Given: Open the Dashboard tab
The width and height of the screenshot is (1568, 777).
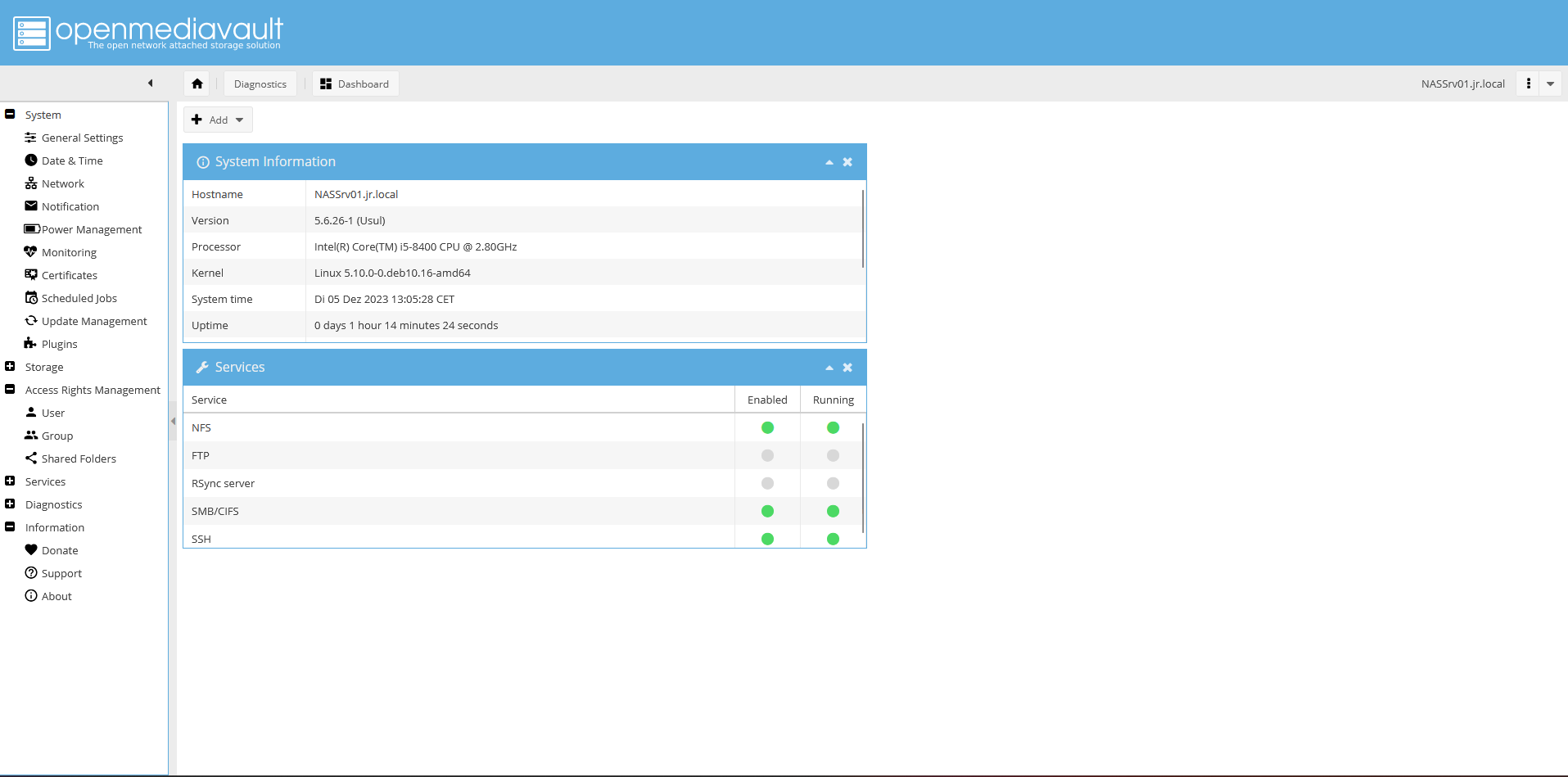Looking at the screenshot, I should (355, 84).
